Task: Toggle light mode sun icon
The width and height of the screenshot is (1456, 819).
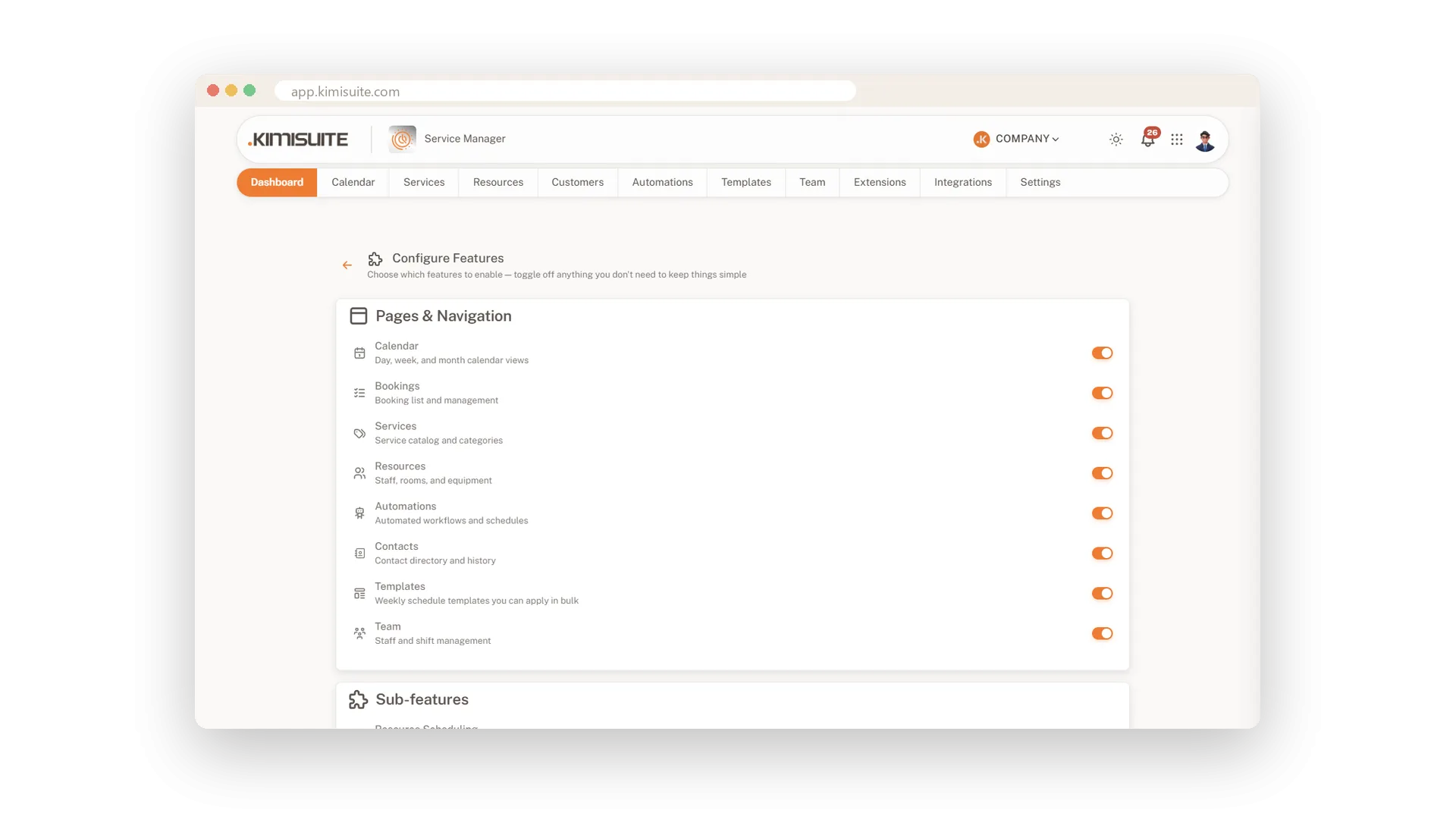Action: [x=1116, y=140]
